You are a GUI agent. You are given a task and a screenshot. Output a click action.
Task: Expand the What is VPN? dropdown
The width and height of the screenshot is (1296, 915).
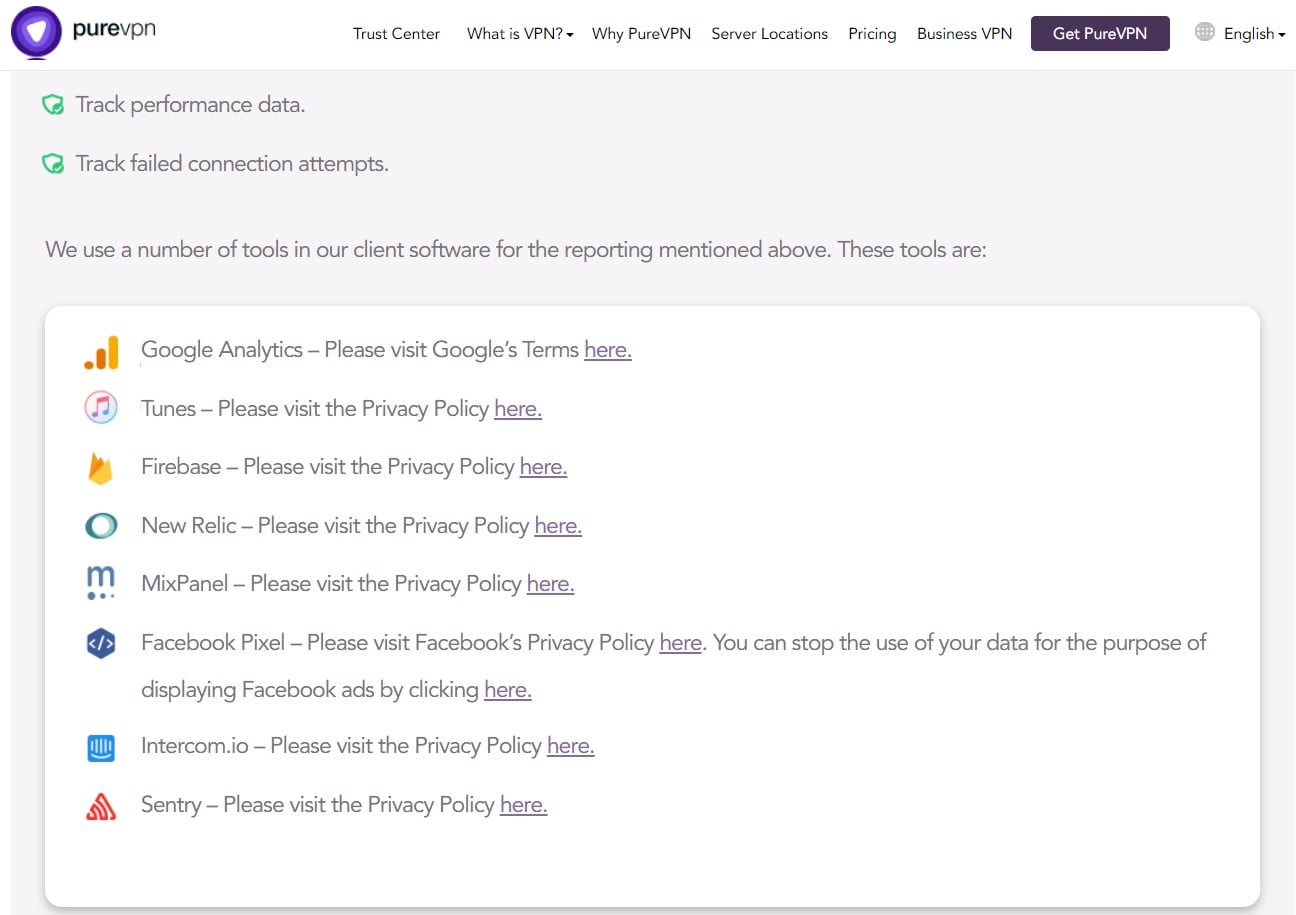tap(519, 33)
